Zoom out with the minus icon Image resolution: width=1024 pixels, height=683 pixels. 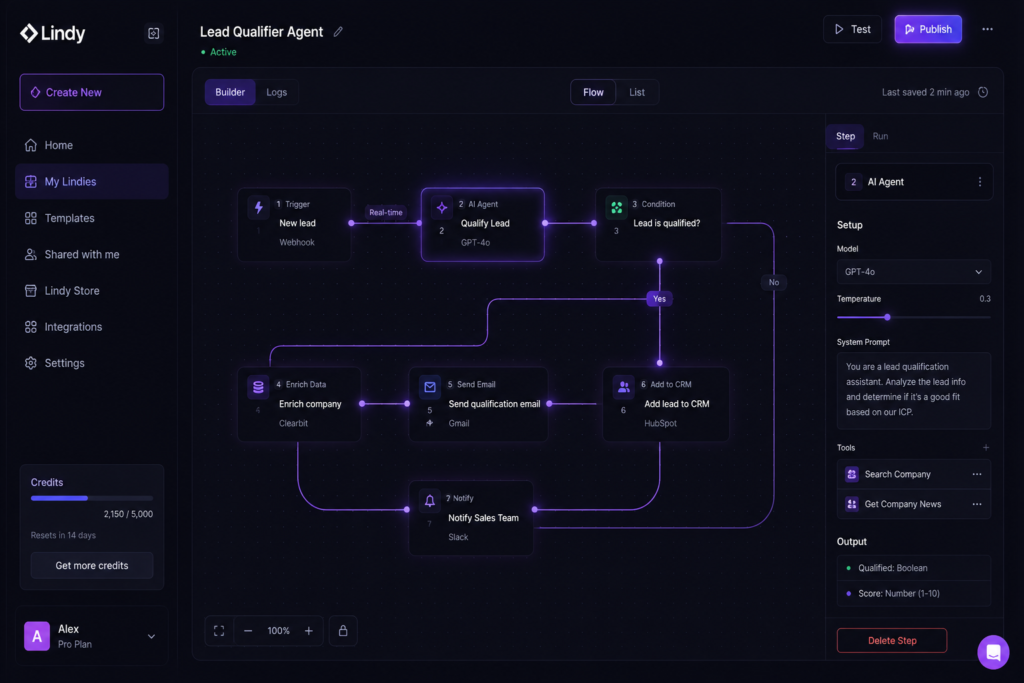[248, 631]
